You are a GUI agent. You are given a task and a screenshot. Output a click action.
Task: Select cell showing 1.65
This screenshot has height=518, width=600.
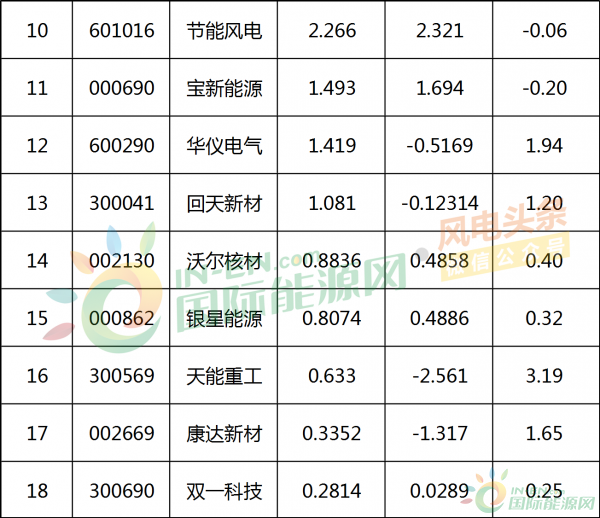point(546,433)
